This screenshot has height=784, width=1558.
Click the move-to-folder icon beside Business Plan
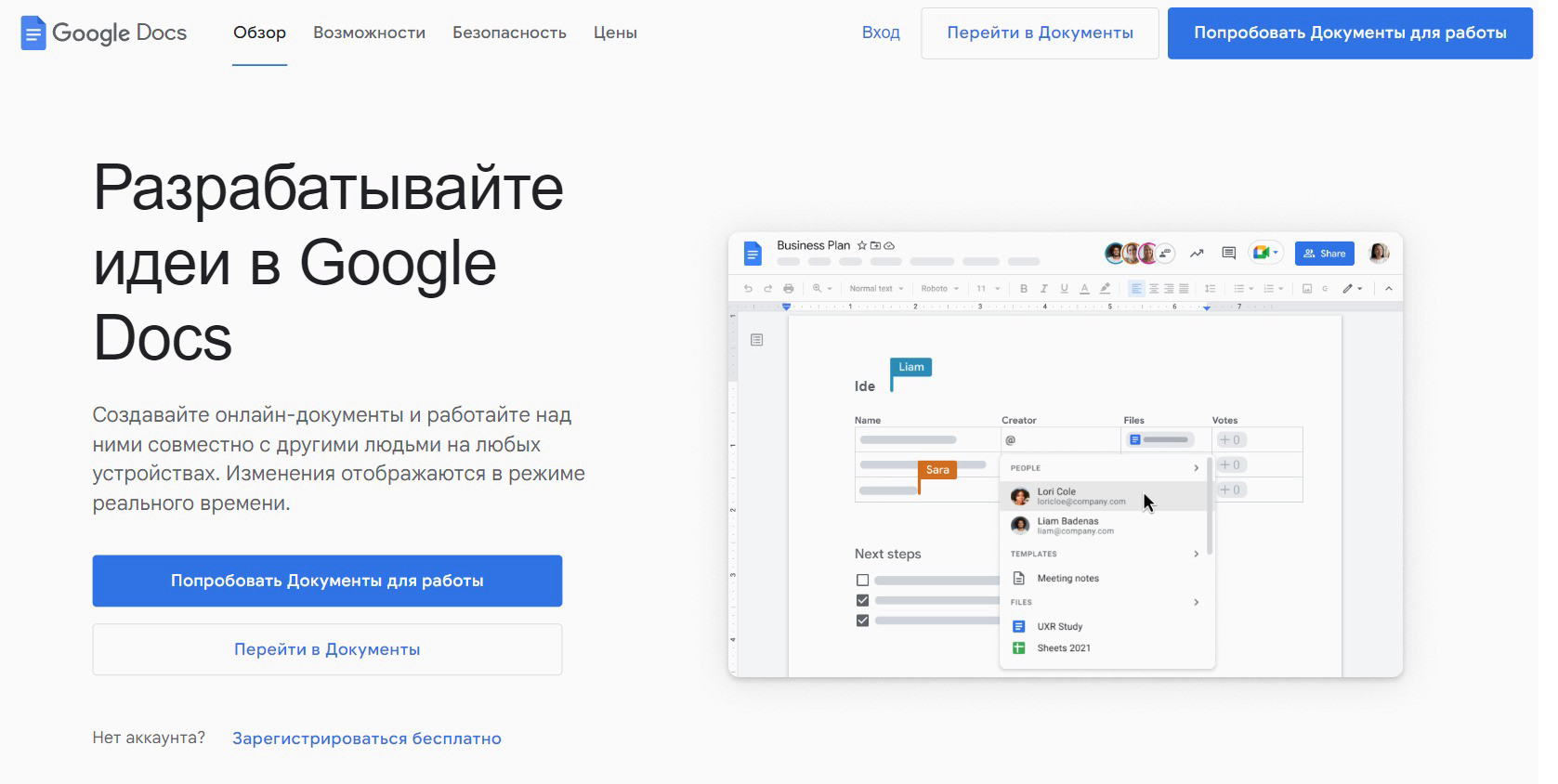coord(875,245)
